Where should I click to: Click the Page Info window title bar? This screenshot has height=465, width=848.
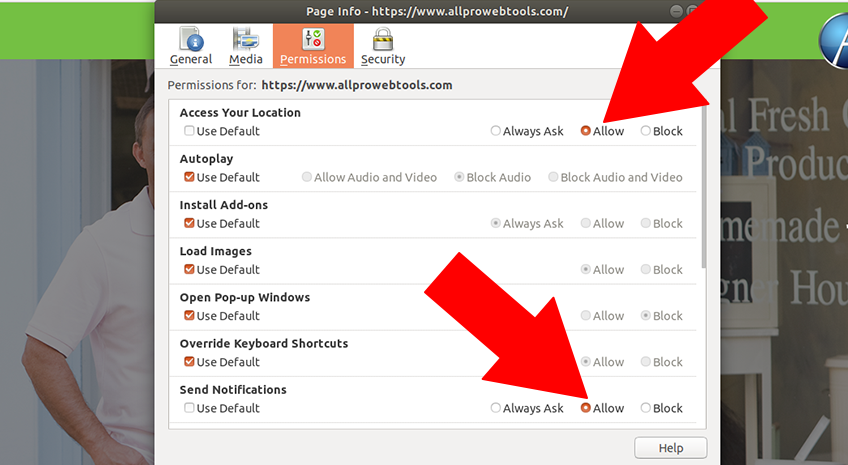click(x=437, y=11)
